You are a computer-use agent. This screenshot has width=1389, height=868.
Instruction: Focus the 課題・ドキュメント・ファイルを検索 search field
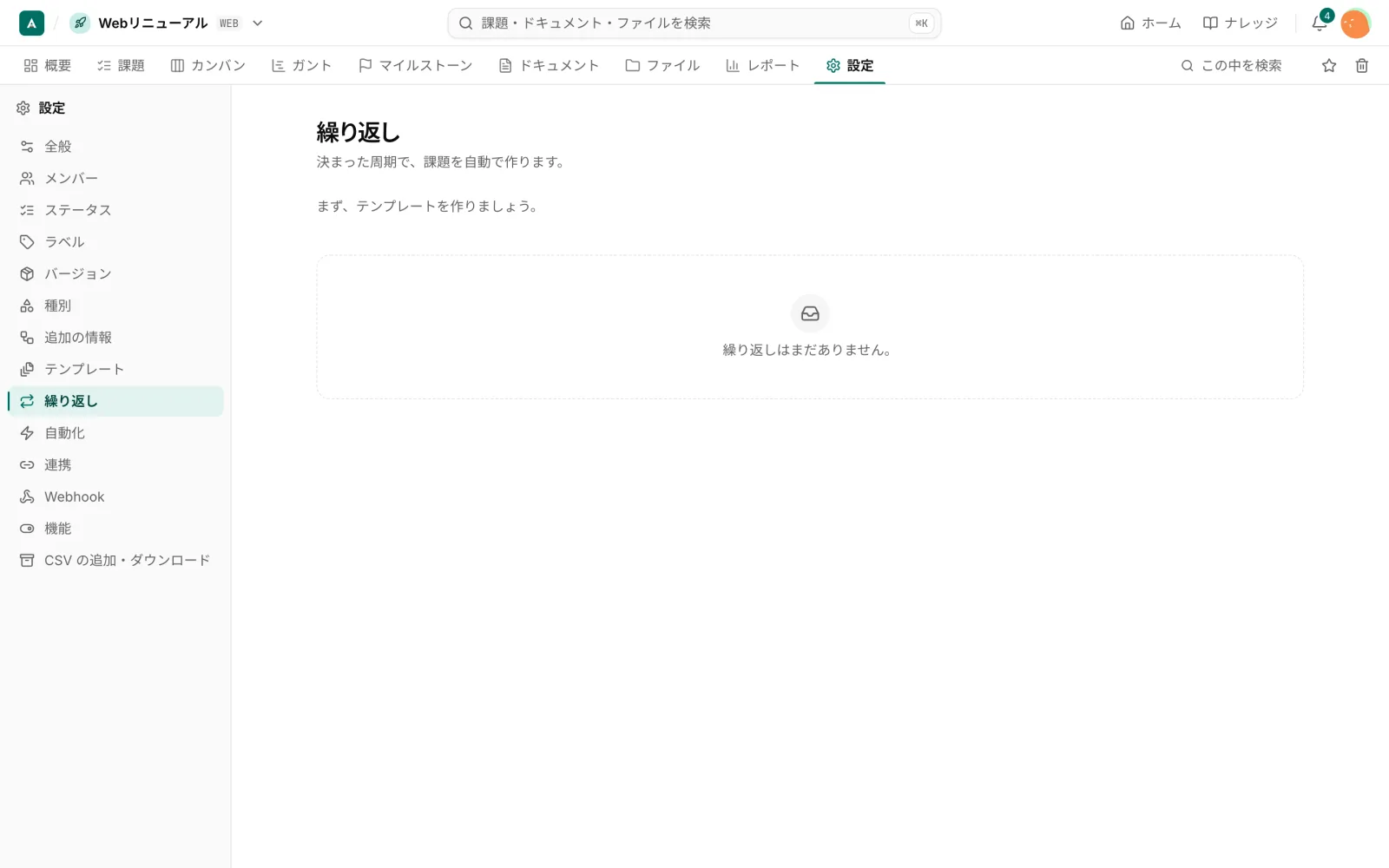[694, 23]
